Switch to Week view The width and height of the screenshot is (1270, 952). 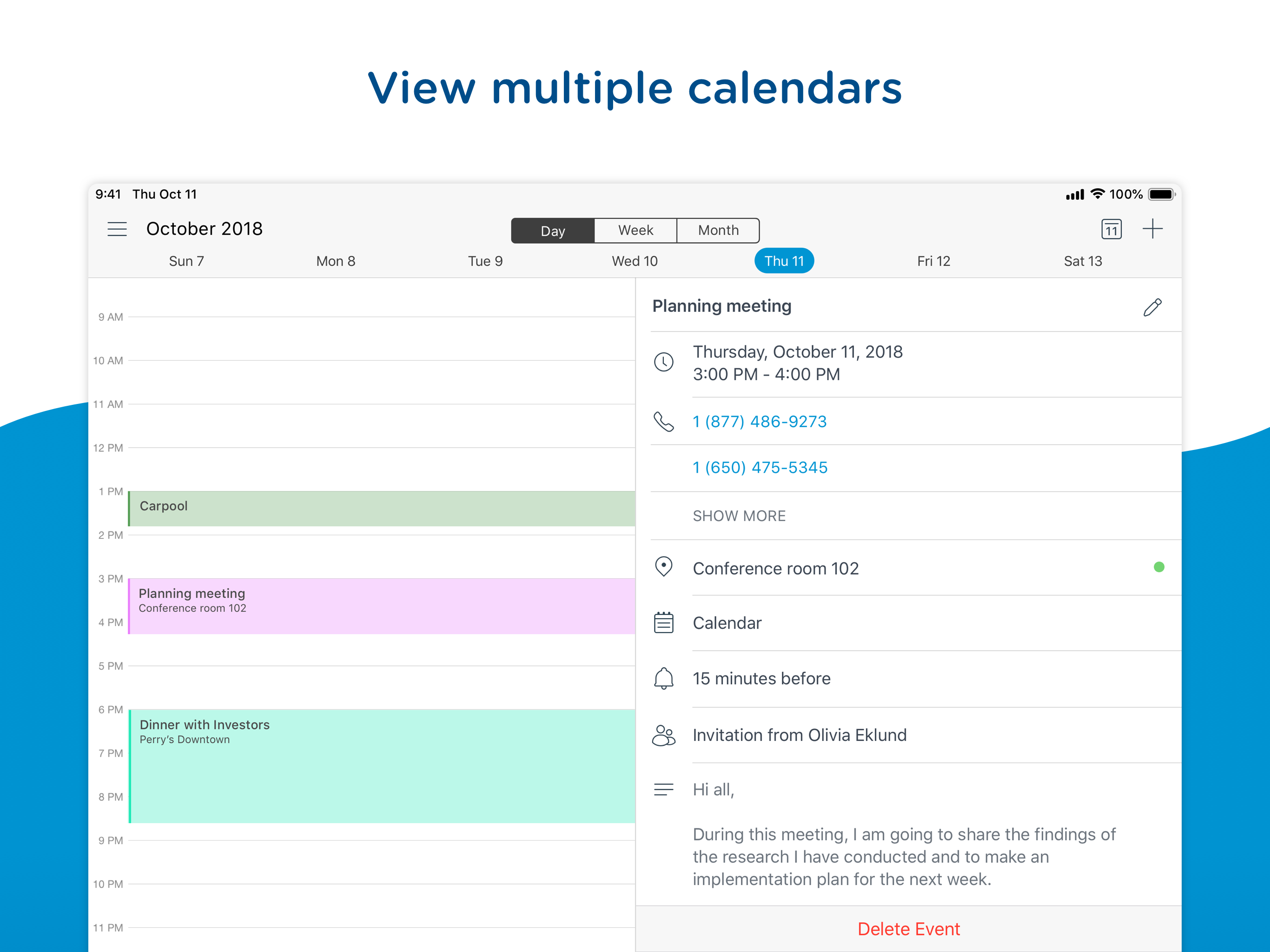pos(635,231)
